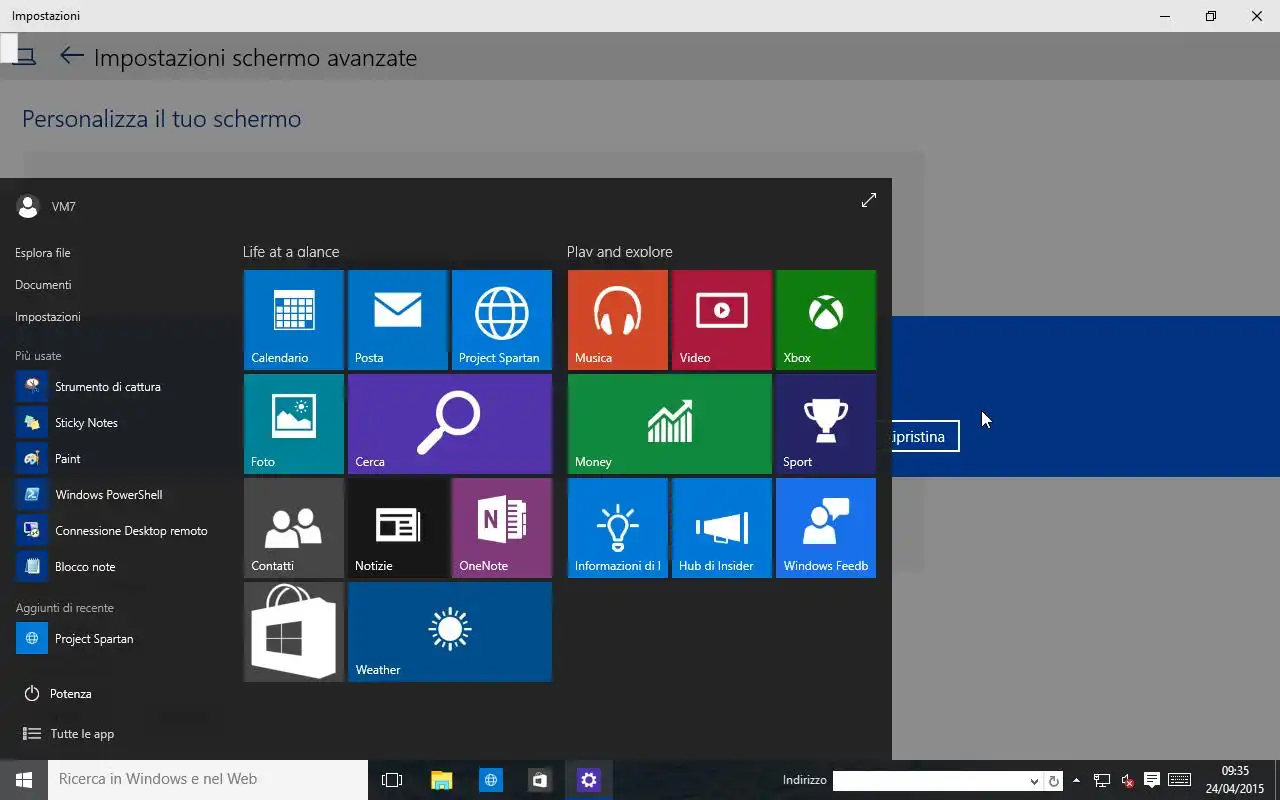
Task: Open the Foto tile
Action: pyautogui.click(x=293, y=424)
